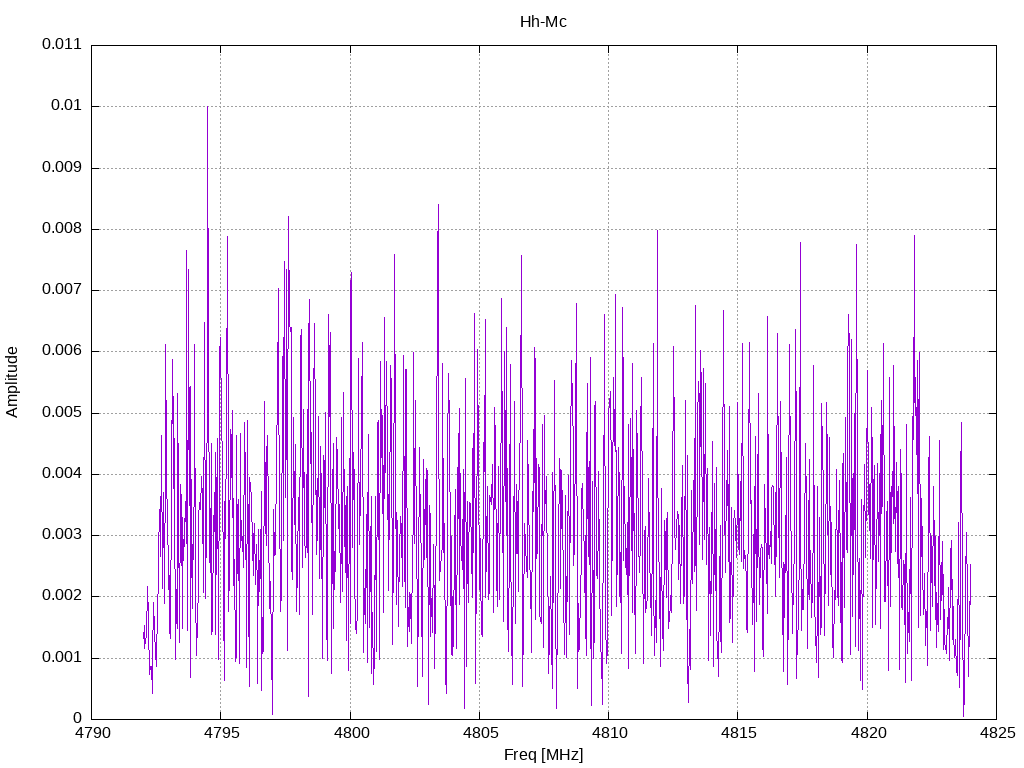Click the 4790 x-axis tick label
The image size is (1024, 768).
point(92,733)
